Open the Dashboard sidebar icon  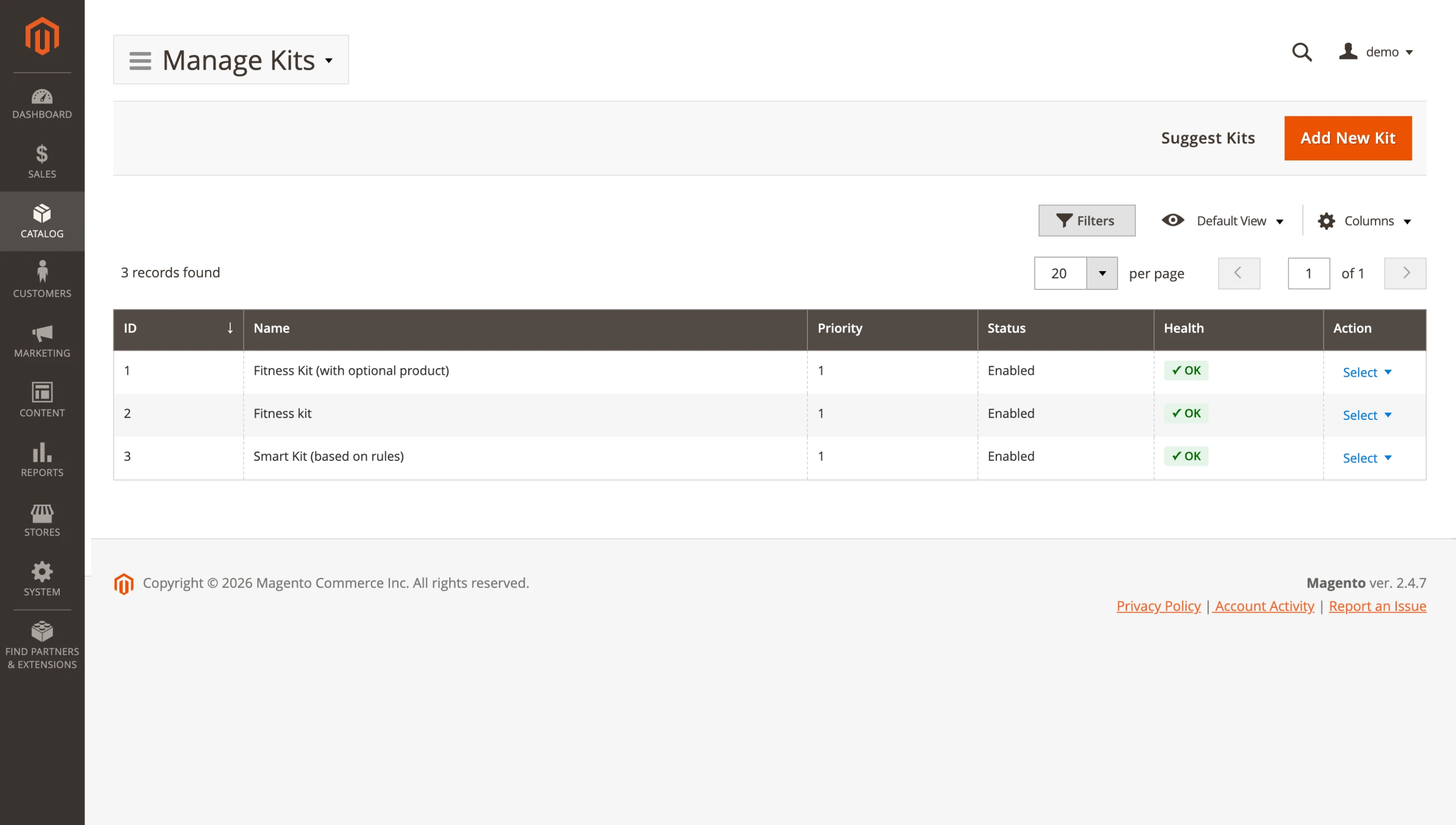pos(42,104)
